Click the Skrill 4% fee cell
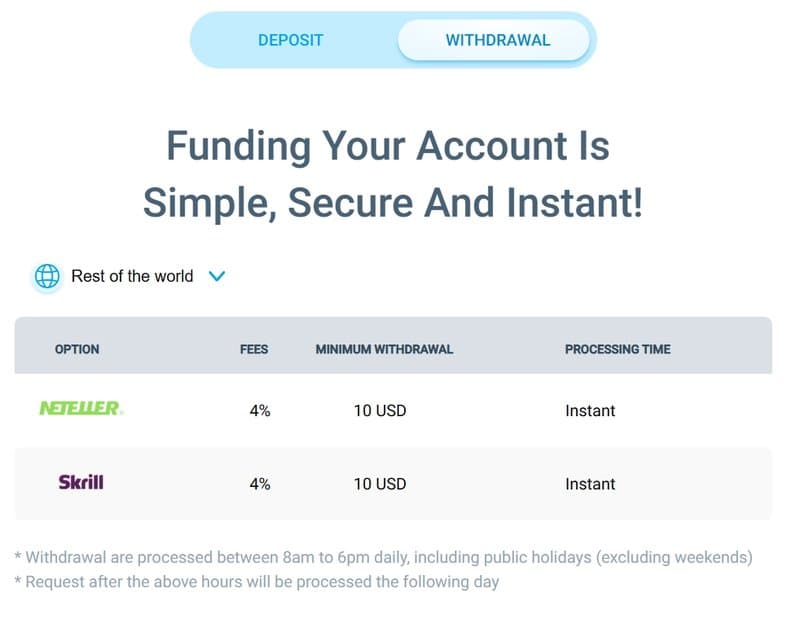Screen dimensions: 800x619 pyautogui.click(x=260, y=484)
